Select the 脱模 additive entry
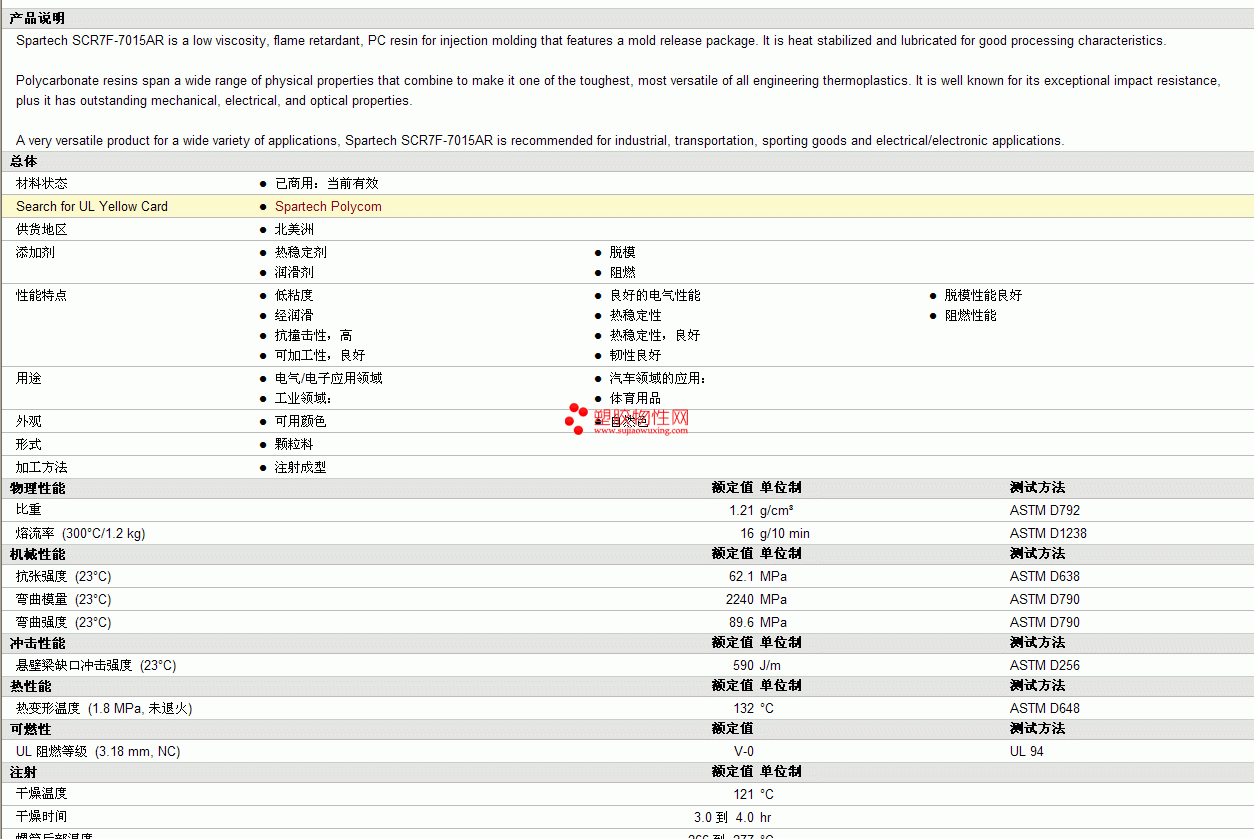This screenshot has width=1254, height=839. (x=622, y=252)
